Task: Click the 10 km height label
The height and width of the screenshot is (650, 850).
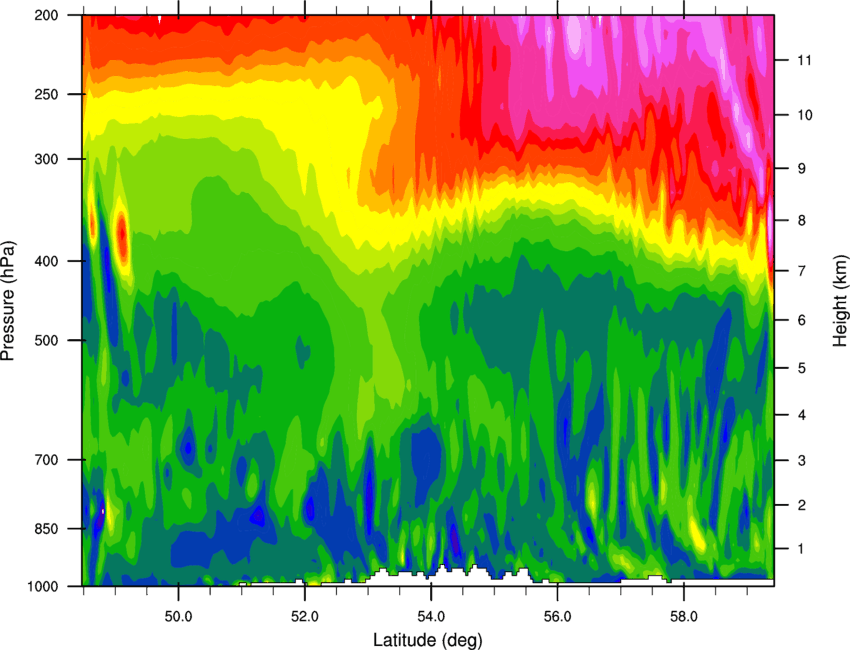Action: click(805, 115)
